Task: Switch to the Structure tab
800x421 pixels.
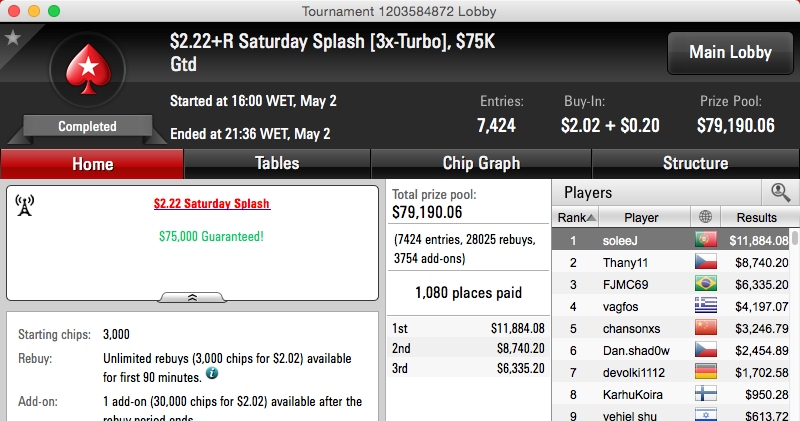Action: 695,163
